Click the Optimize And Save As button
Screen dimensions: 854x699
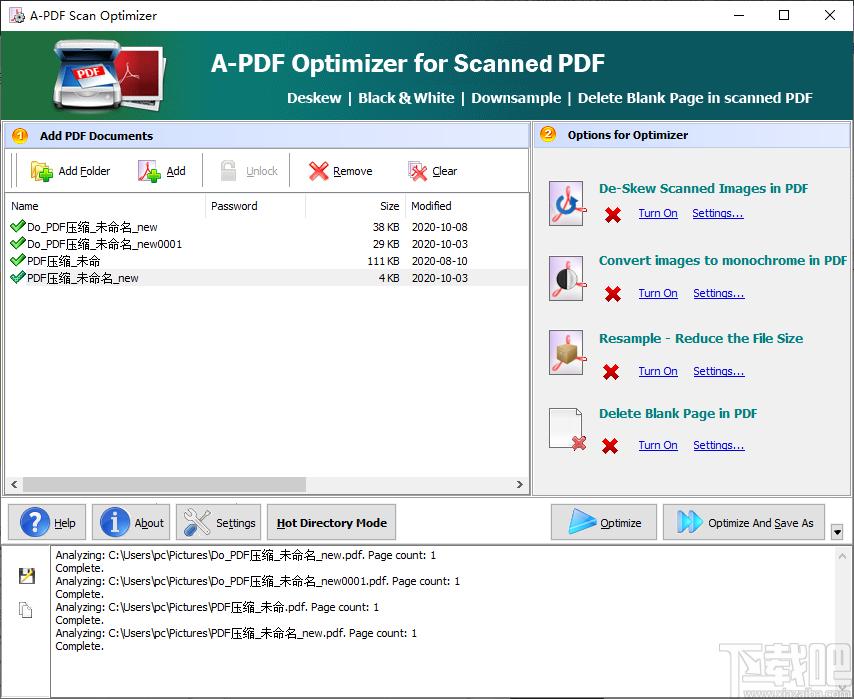(744, 522)
